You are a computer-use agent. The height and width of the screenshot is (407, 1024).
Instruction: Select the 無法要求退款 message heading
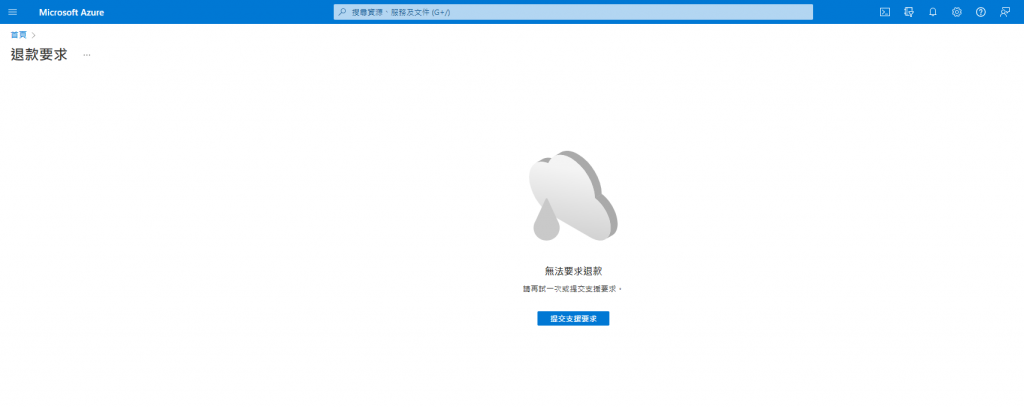coord(573,270)
